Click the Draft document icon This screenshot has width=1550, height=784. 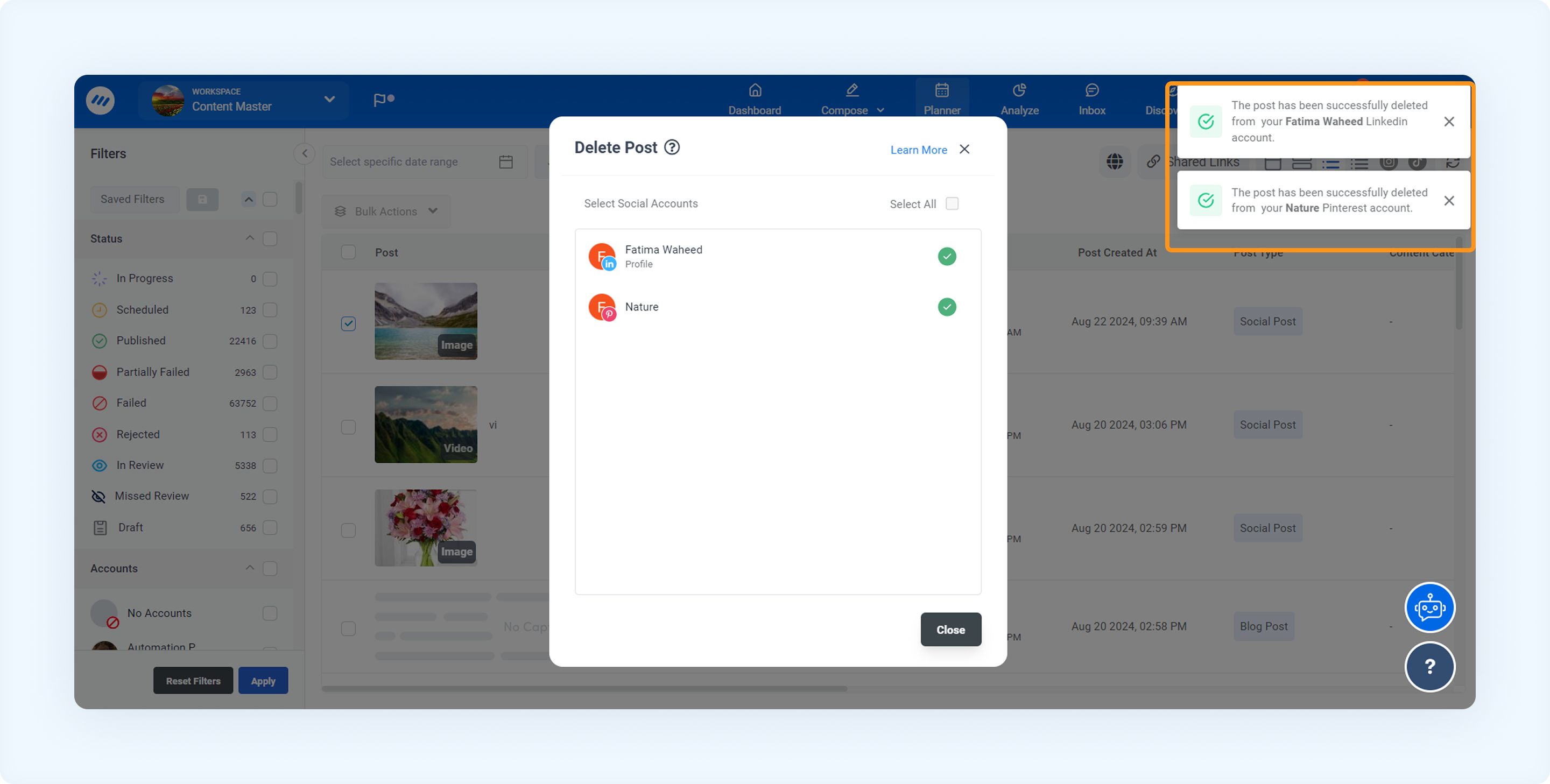[x=100, y=528]
